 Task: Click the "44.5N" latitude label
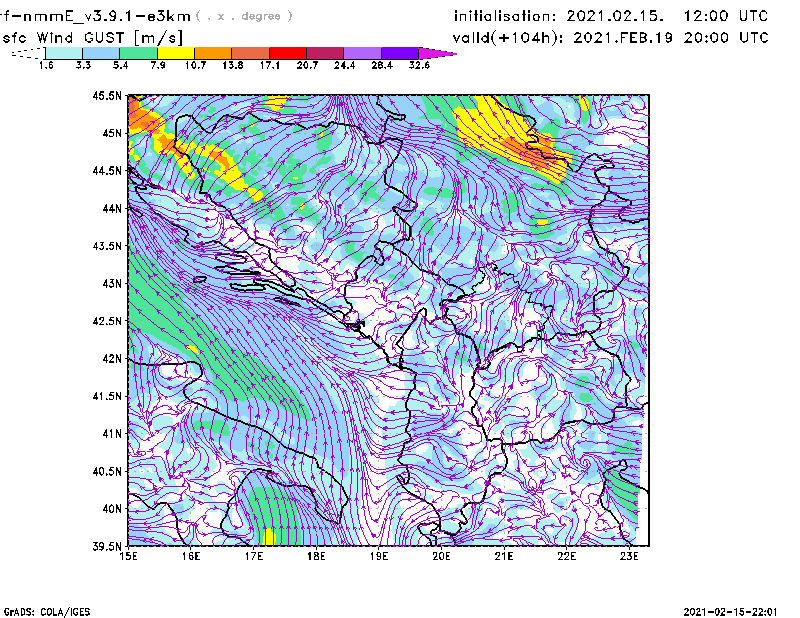107,170
